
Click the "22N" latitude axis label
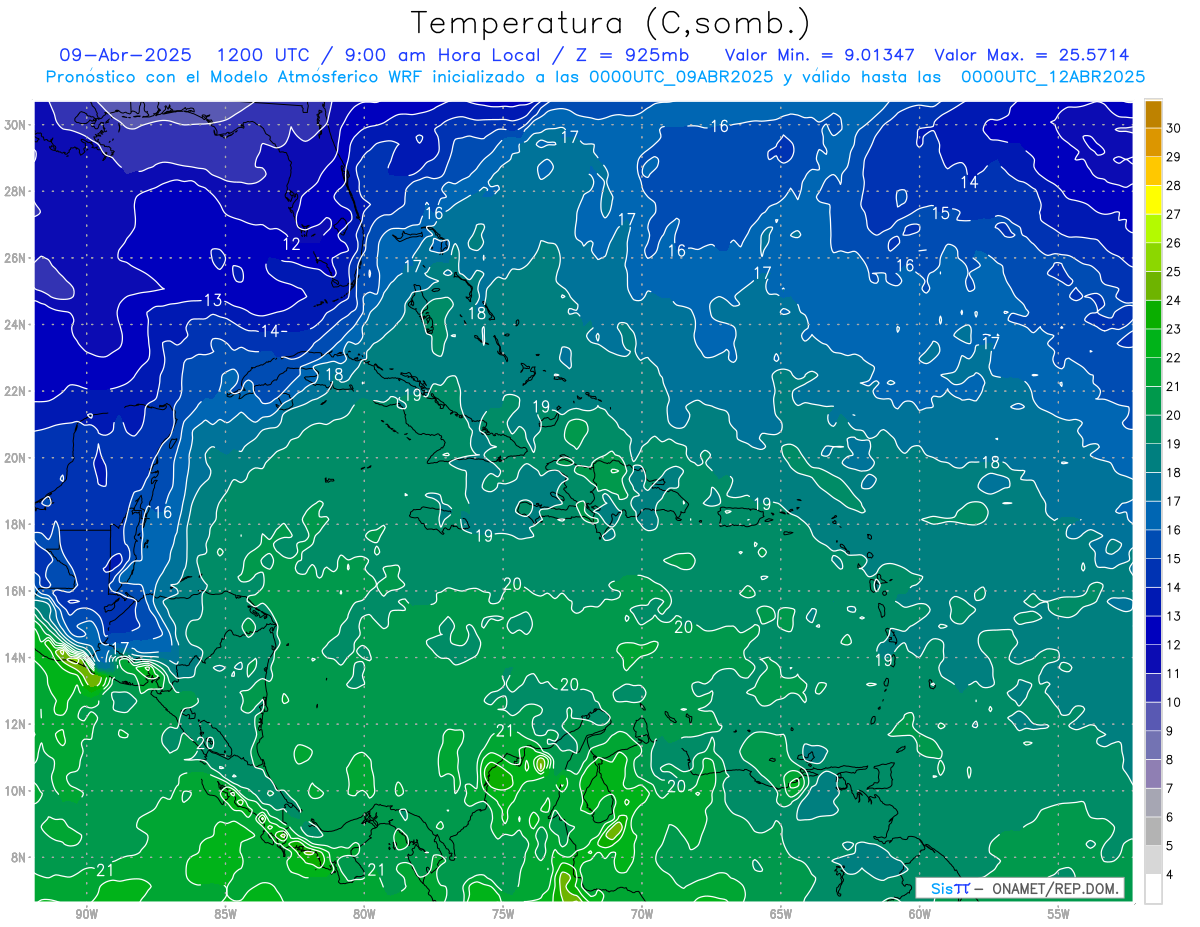[17, 391]
